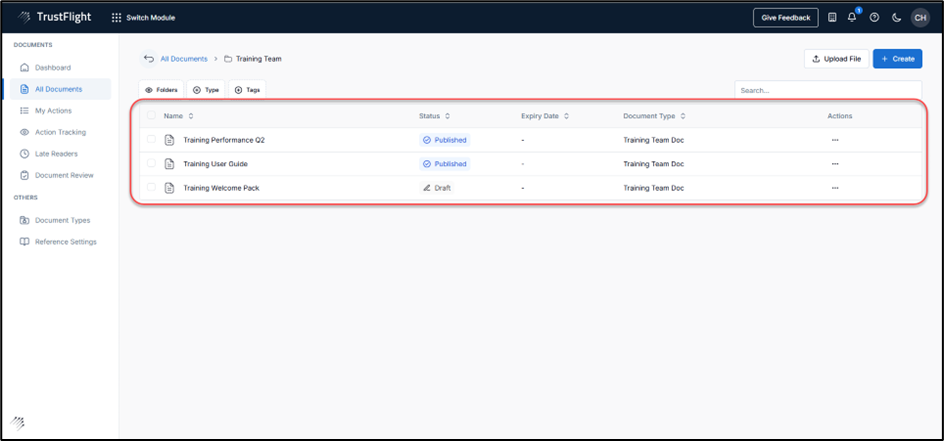Click the notifications bell icon

coord(853,18)
